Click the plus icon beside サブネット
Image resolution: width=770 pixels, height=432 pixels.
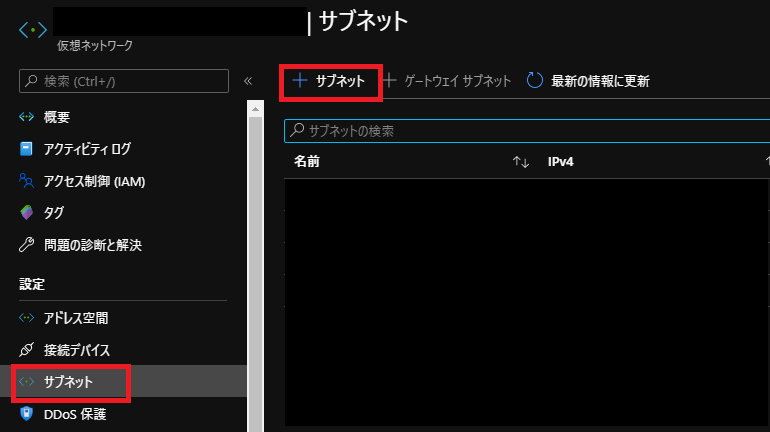click(300, 81)
